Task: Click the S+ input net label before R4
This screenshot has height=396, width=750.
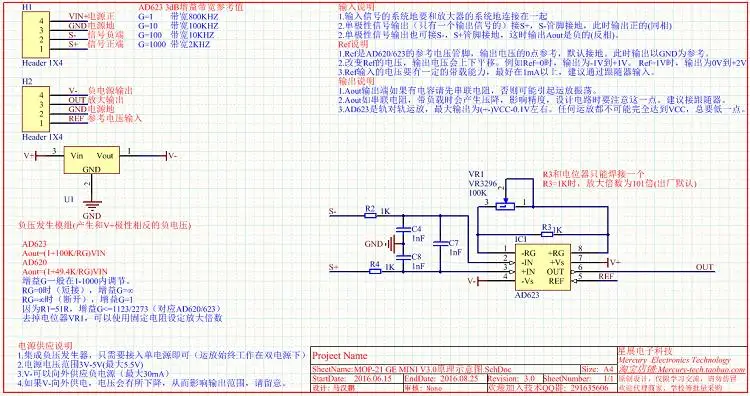Action: [x=333, y=267]
